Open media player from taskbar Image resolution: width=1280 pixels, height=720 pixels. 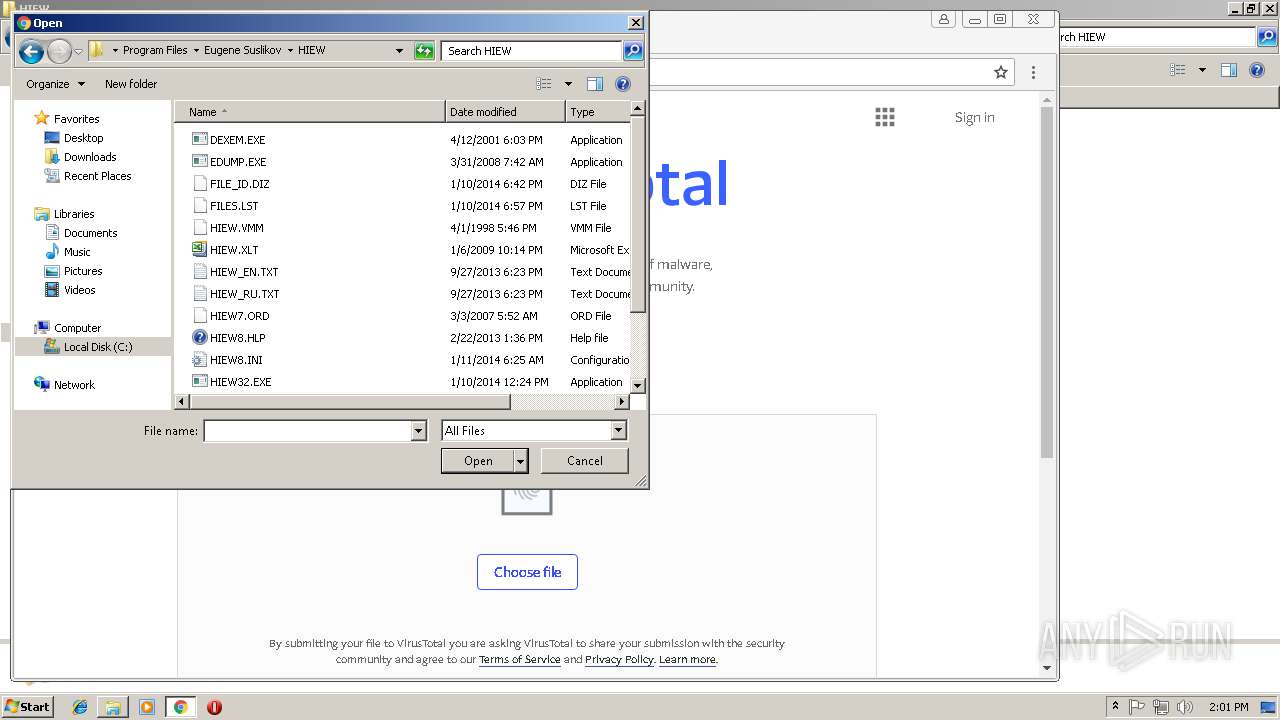[x=147, y=707]
